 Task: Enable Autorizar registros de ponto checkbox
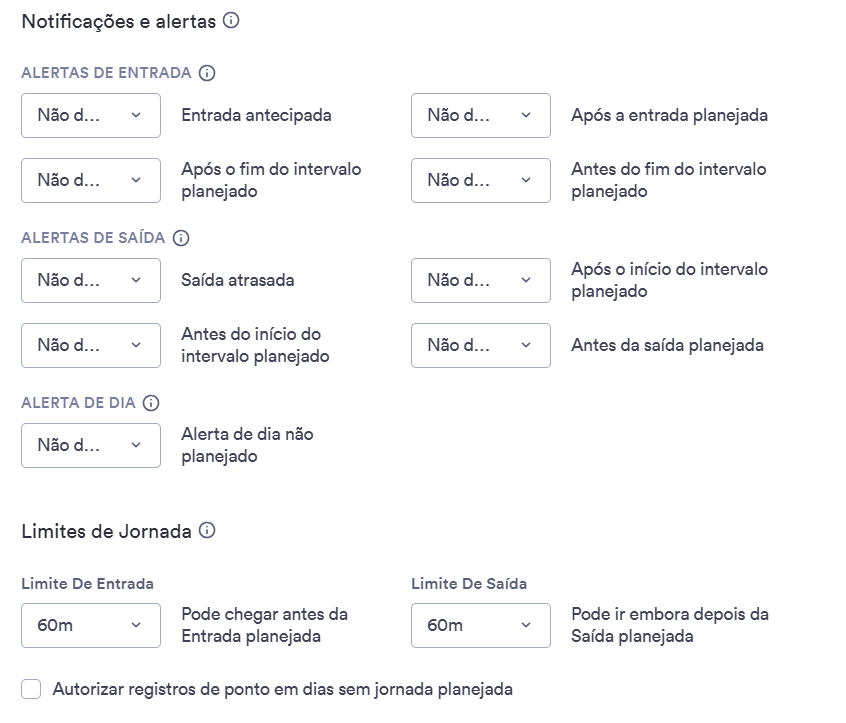(31, 689)
